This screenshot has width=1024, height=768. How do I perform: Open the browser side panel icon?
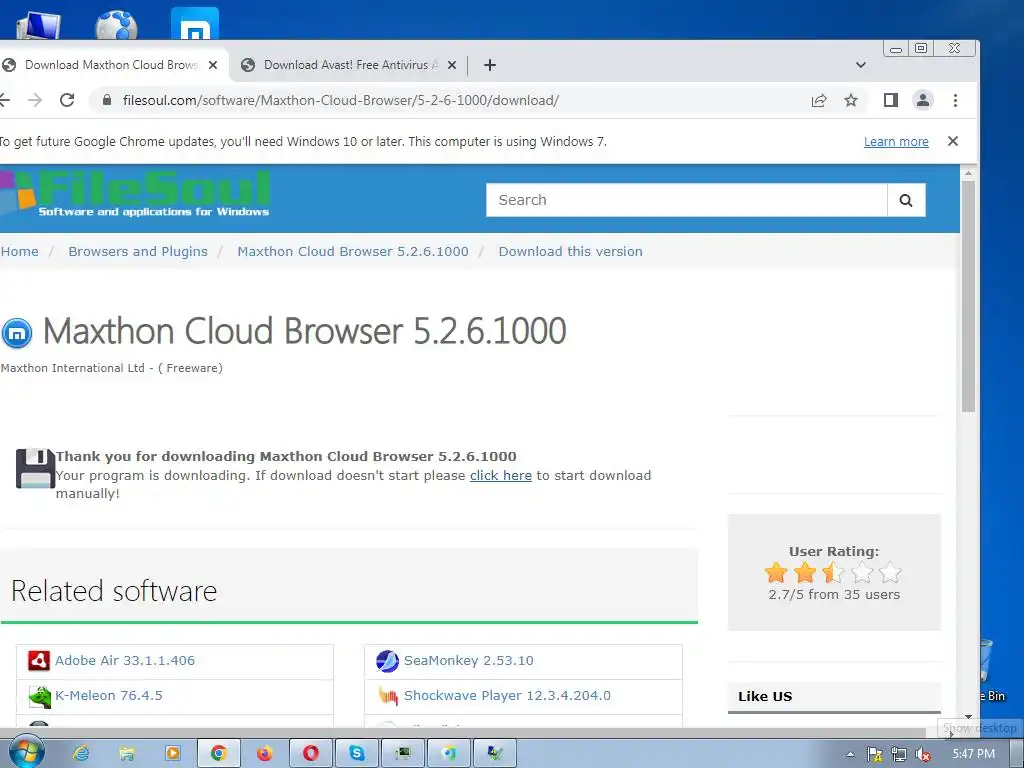891,100
